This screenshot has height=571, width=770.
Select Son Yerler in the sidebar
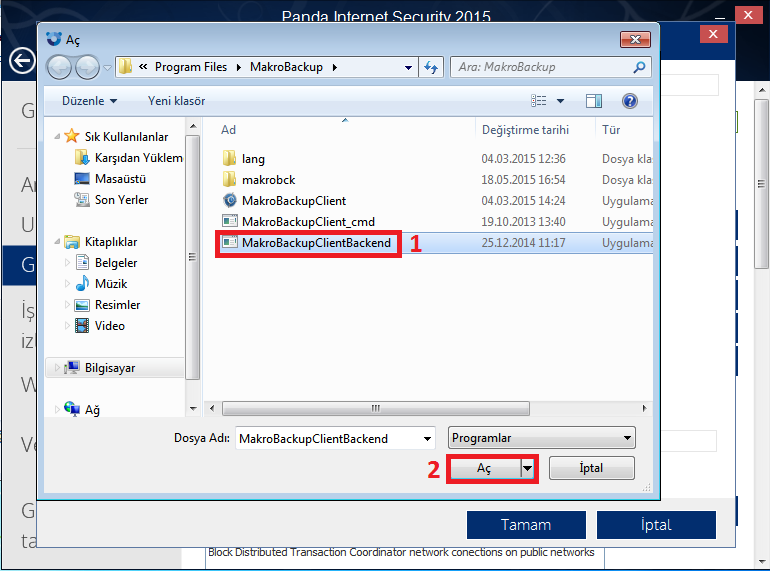point(121,200)
